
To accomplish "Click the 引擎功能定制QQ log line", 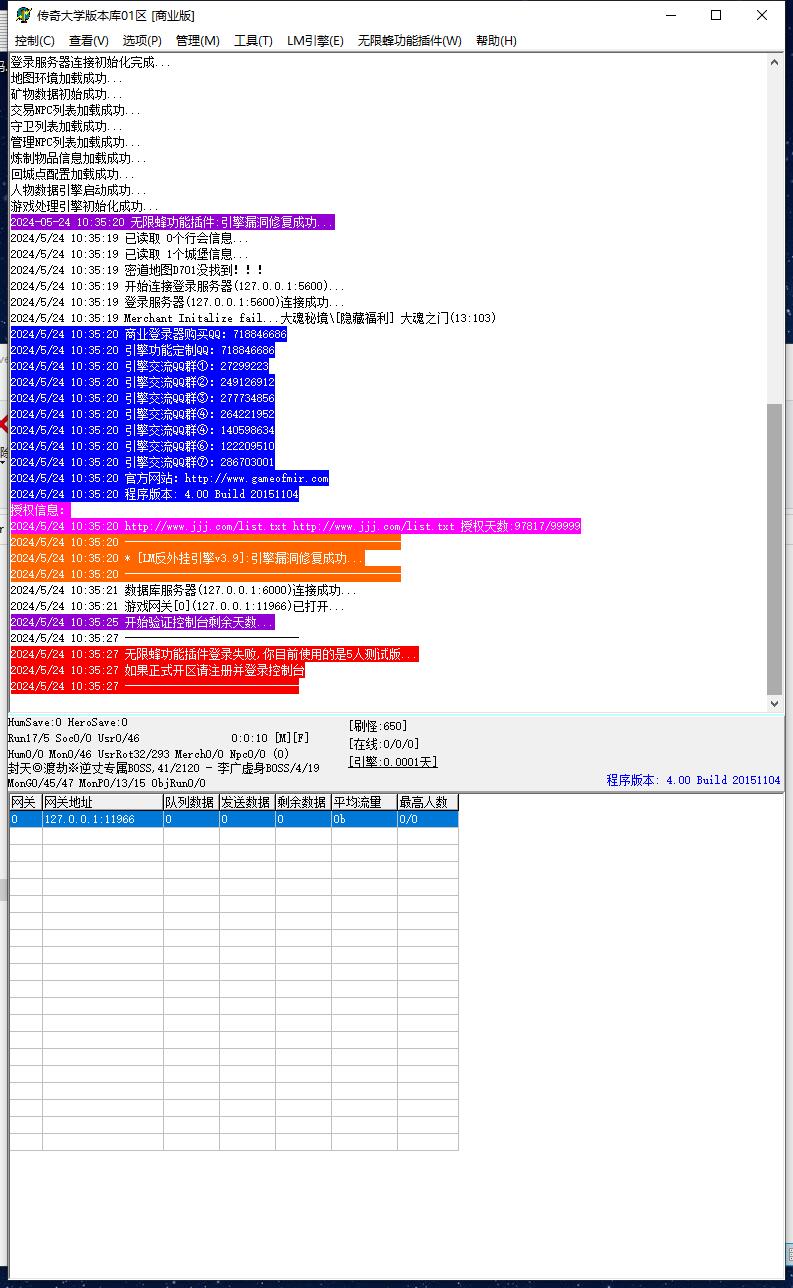I will (x=142, y=350).
